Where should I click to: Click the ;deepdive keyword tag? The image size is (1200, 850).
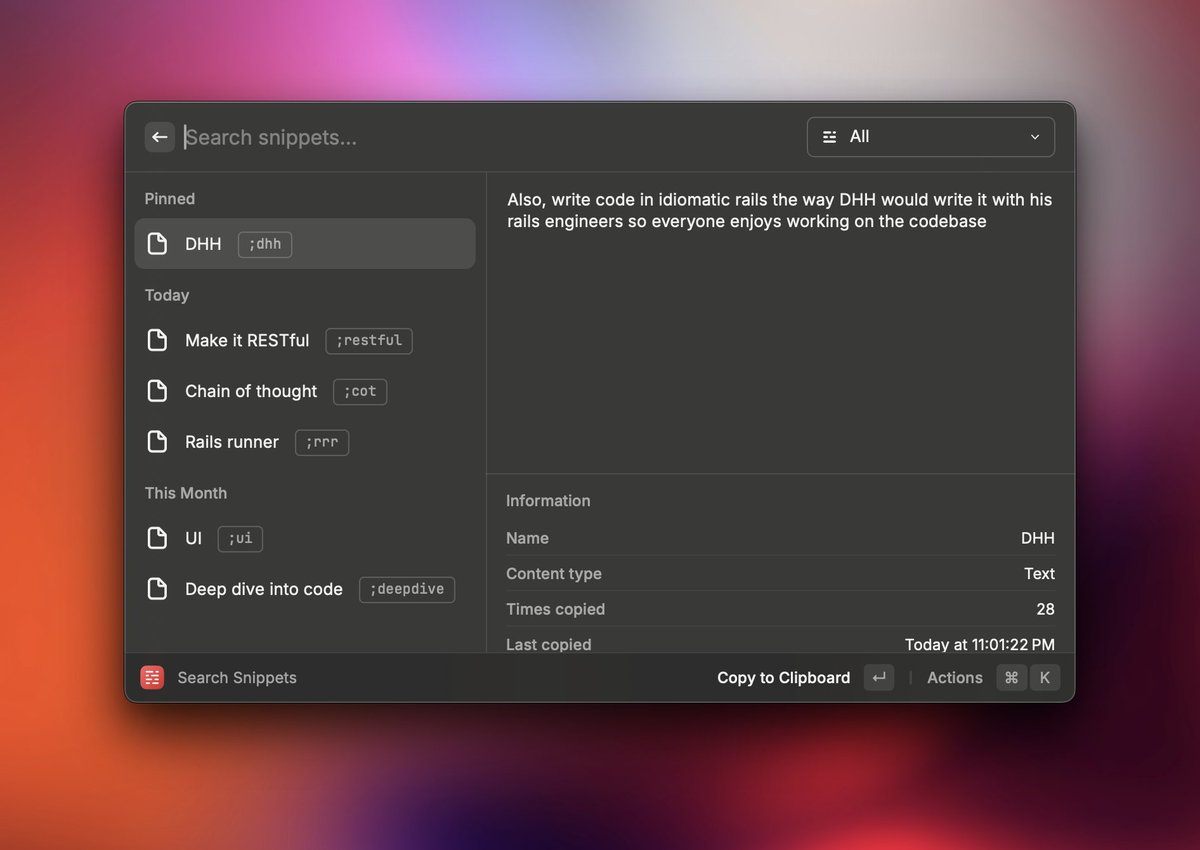coord(407,589)
